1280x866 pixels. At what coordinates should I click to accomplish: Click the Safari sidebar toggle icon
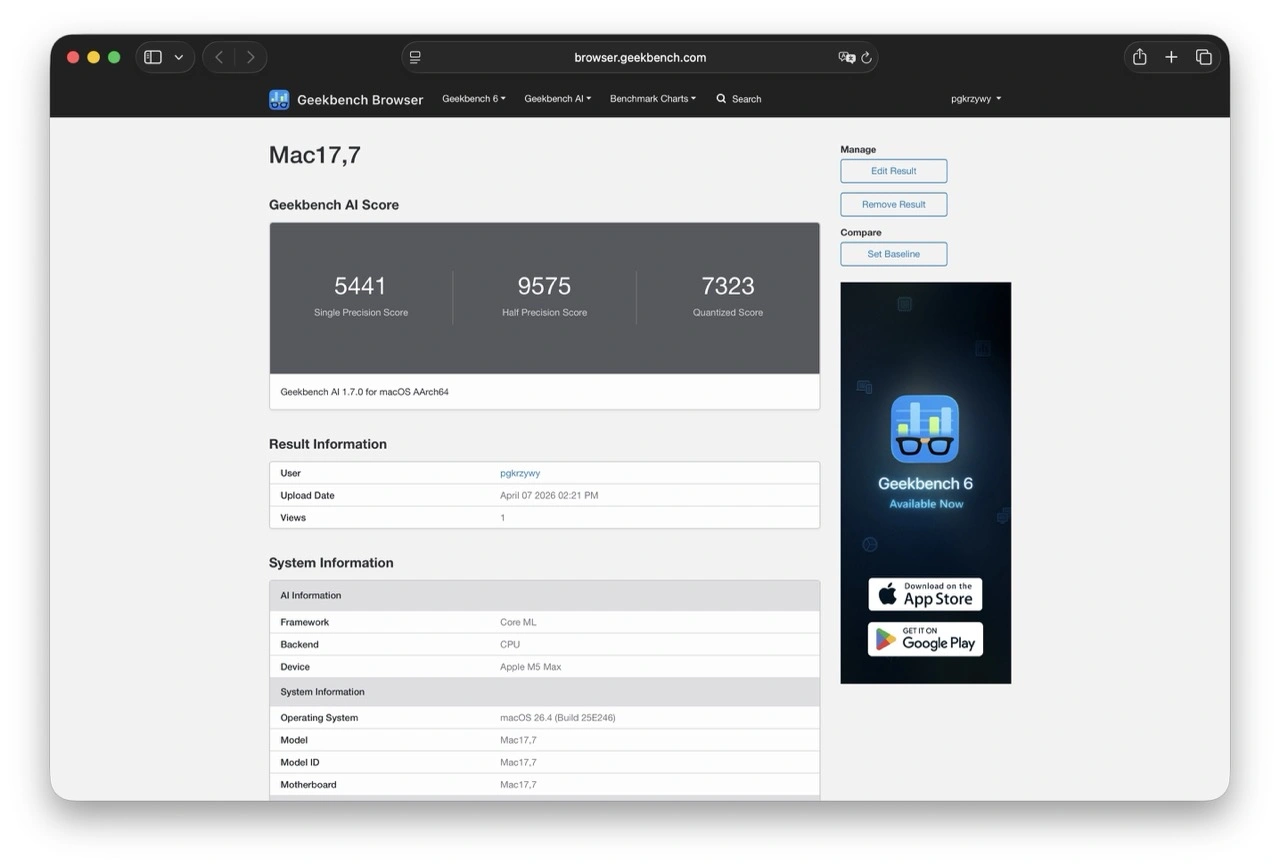tap(153, 57)
